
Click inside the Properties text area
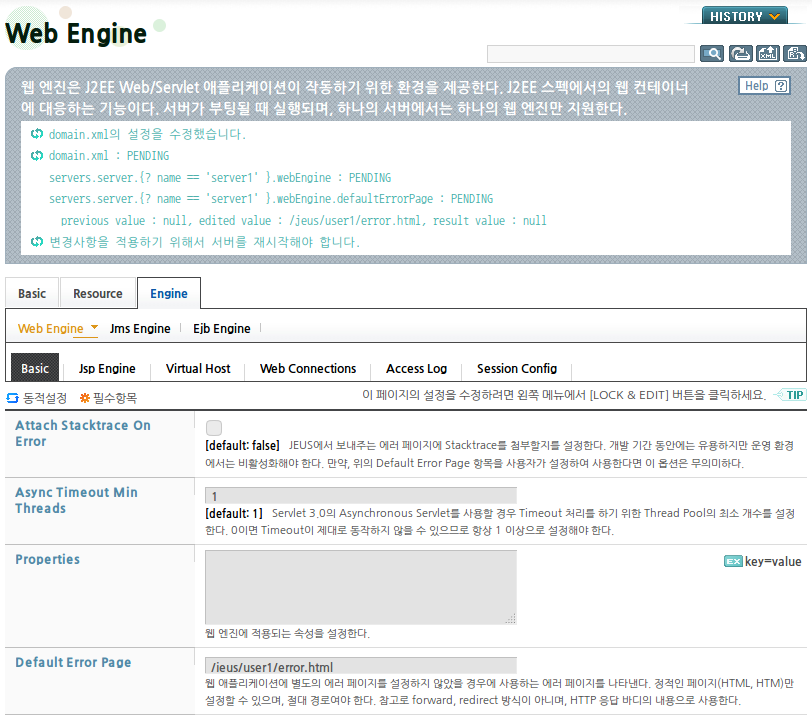(x=361, y=587)
